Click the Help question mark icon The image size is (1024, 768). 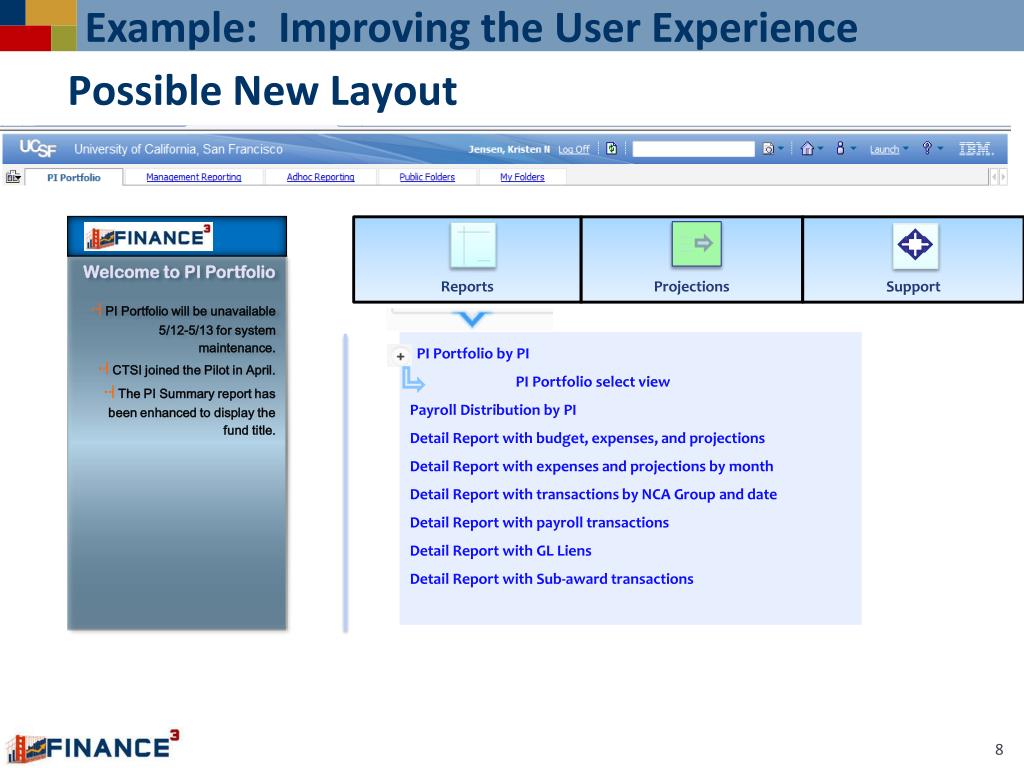pos(927,148)
